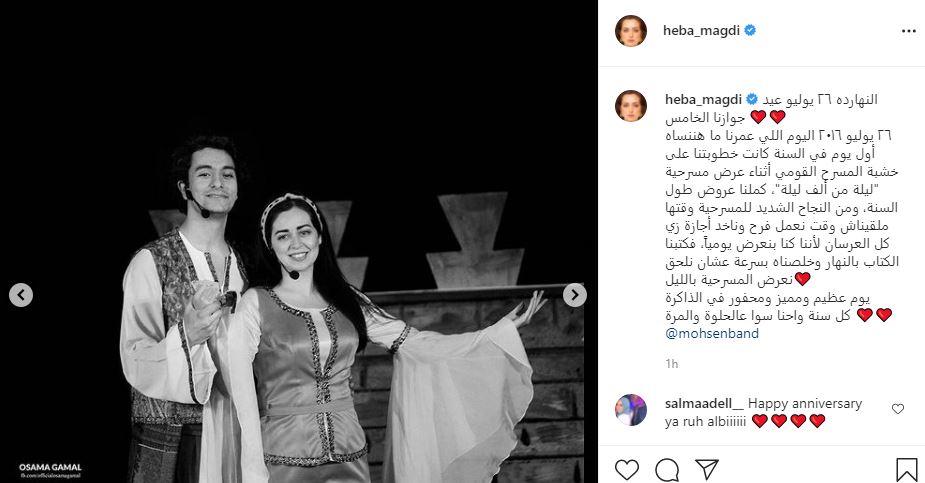Visit salmaadell__ profile from comment username
This screenshot has height=483, width=925.
point(704,404)
